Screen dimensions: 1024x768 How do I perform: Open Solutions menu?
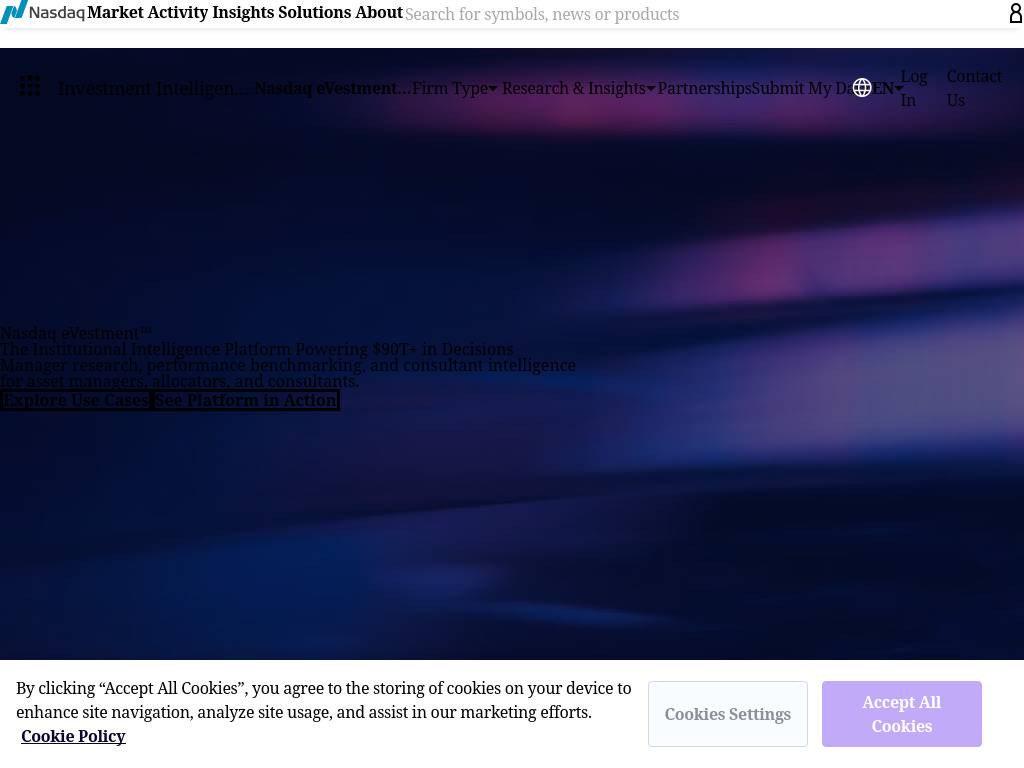(x=315, y=12)
